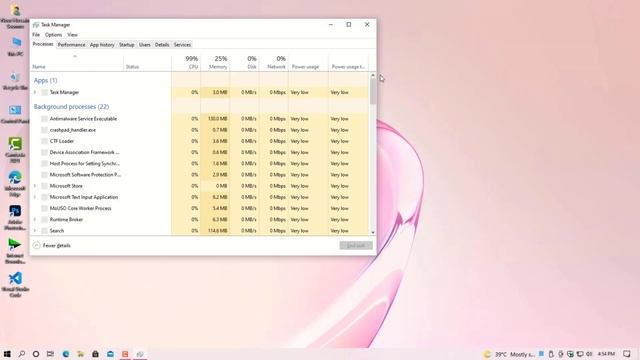Open This PC desktop shortcut
This screenshot has width=640, height=360.
coord(16,46)
